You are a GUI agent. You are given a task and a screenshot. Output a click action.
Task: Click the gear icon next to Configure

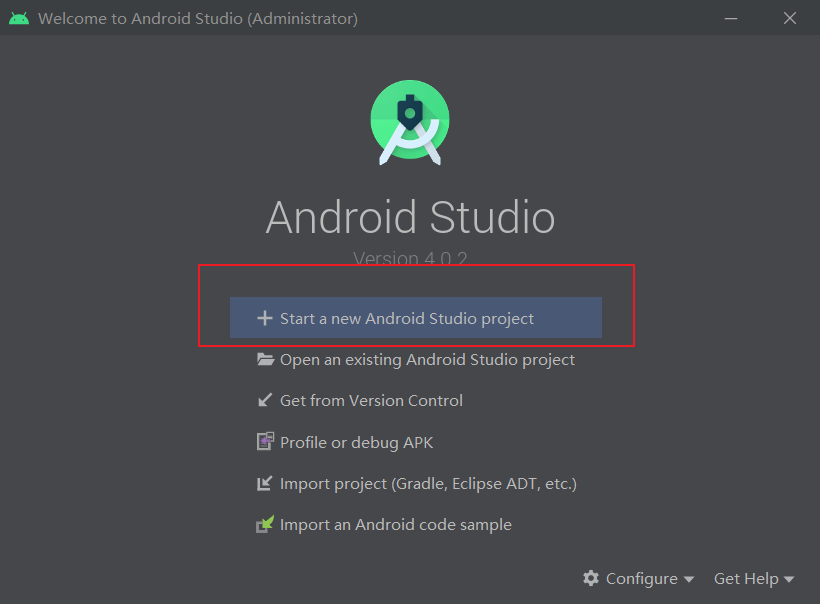(x=592, y=578)
